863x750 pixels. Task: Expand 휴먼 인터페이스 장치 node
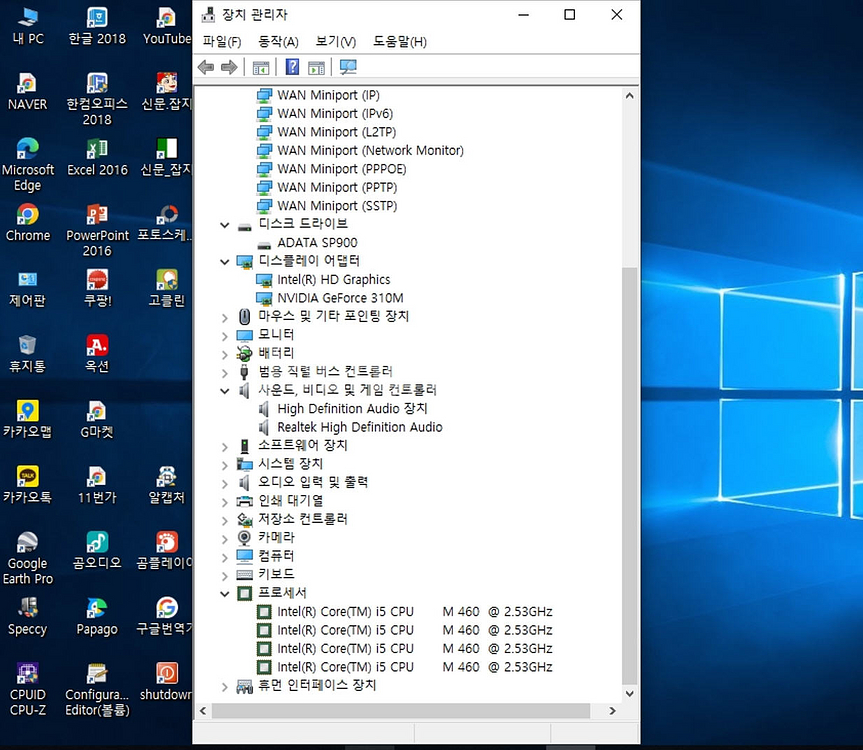tap(225, 687)
